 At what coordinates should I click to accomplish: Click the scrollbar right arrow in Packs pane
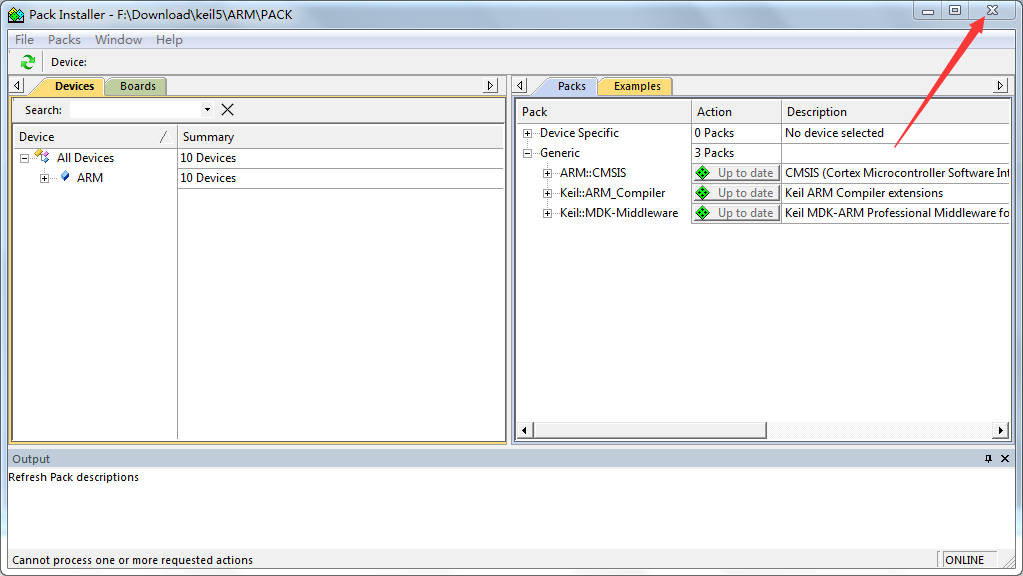[x=1001, y=430]
